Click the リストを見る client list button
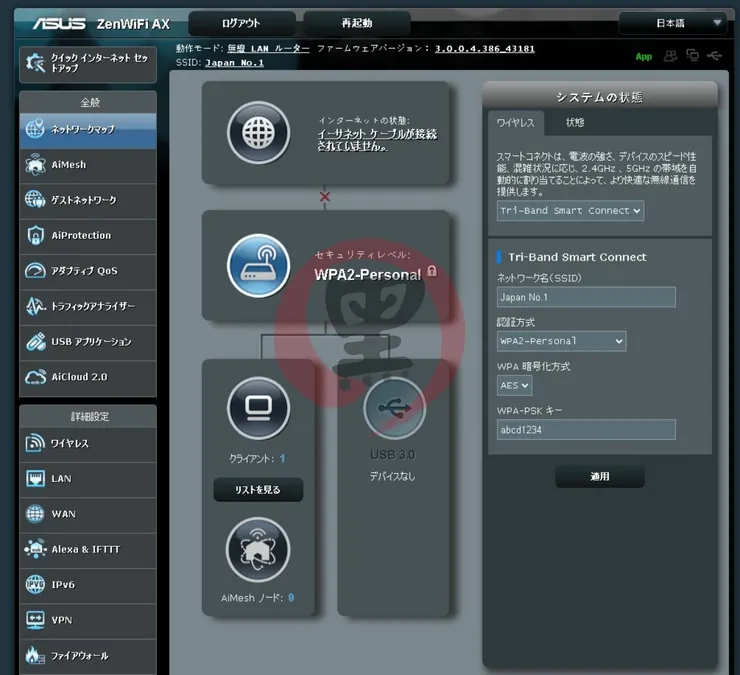The image size is (740, 675). click(x=258, y=490)
